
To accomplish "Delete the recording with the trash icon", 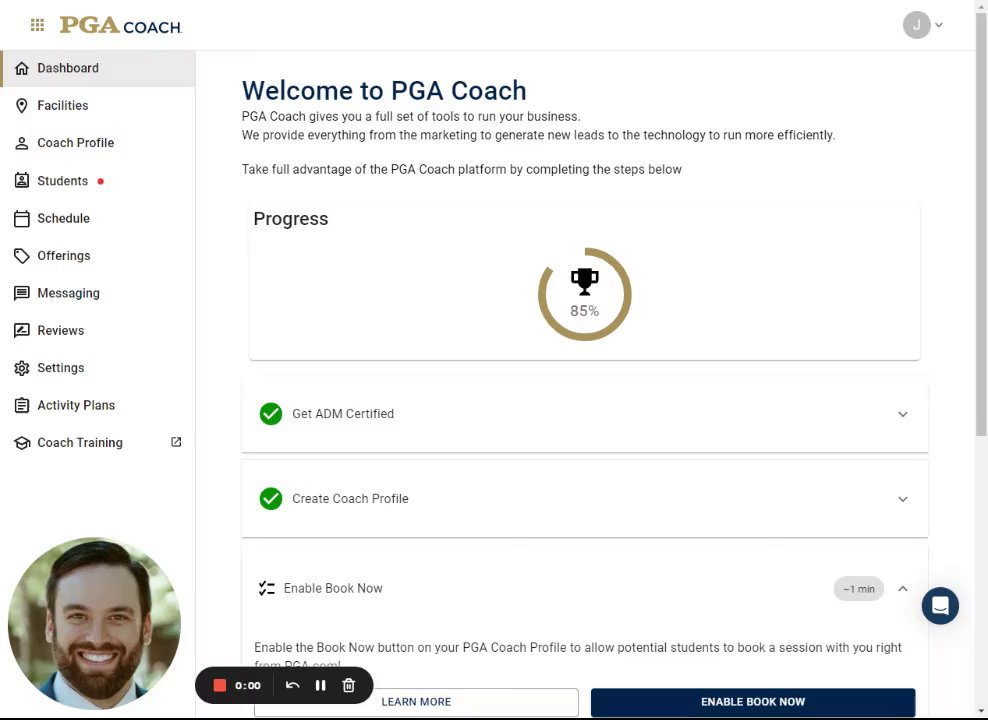I will [x=348, y=685].
